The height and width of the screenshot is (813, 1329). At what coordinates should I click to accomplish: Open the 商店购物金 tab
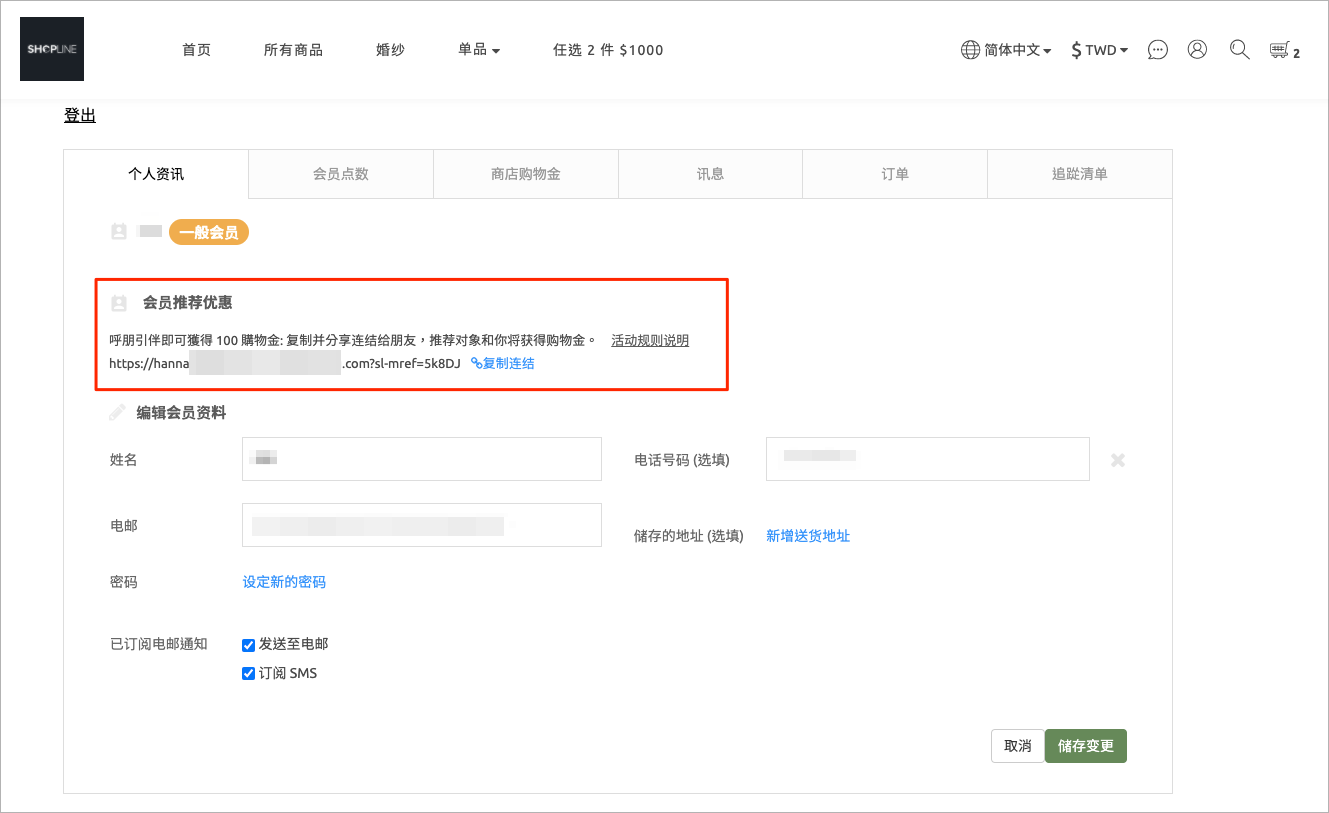point(526,174)
